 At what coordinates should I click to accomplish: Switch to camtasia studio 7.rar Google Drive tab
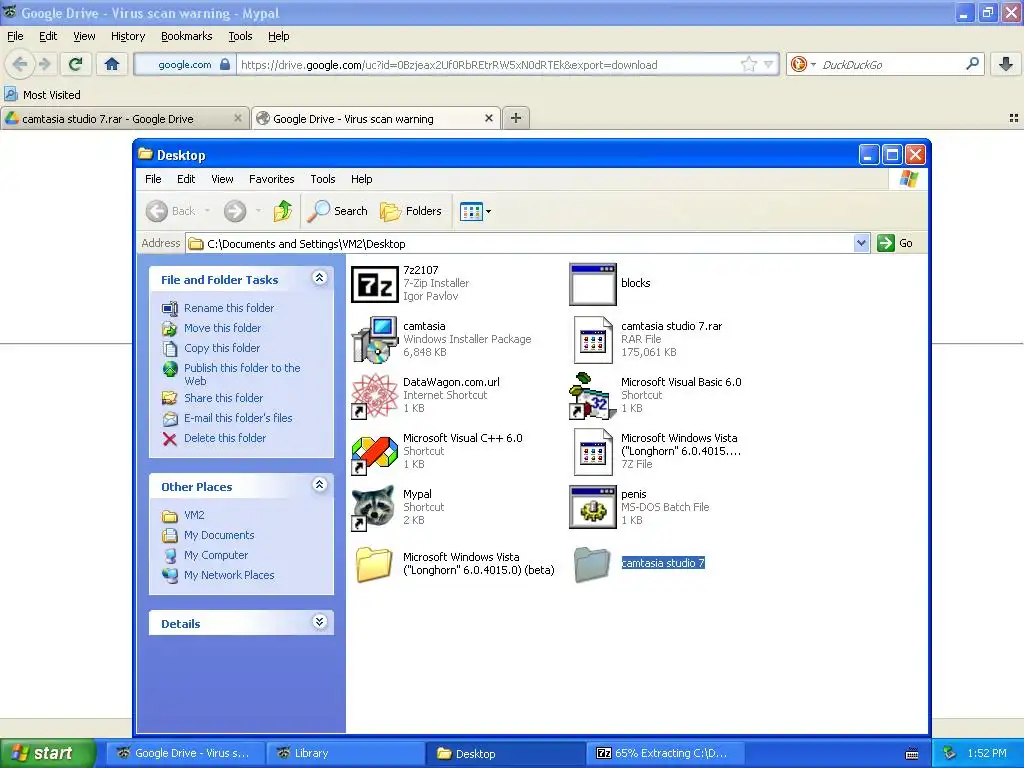[124, 119]
